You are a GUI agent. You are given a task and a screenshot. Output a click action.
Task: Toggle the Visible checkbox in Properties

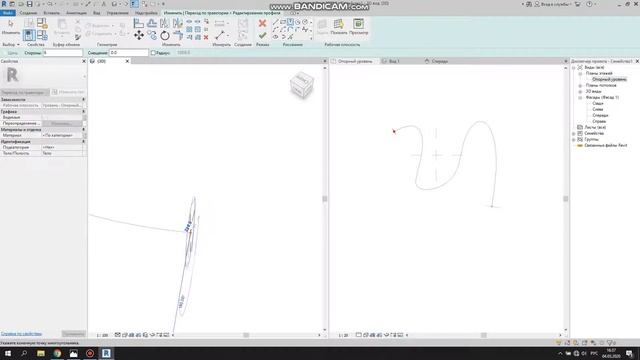44,117
